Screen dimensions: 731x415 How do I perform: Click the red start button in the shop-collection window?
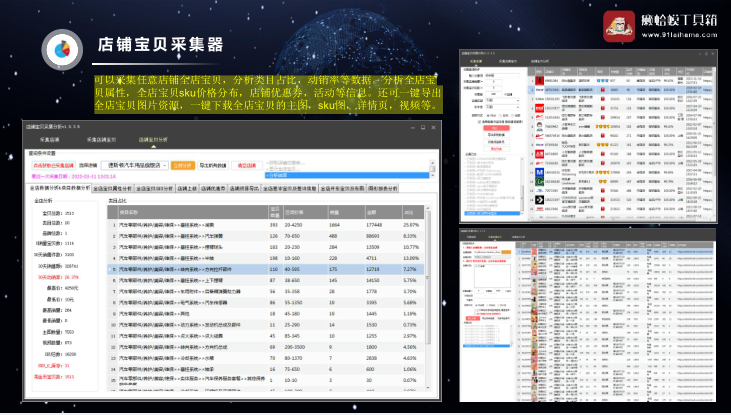(x=497, y=128)
